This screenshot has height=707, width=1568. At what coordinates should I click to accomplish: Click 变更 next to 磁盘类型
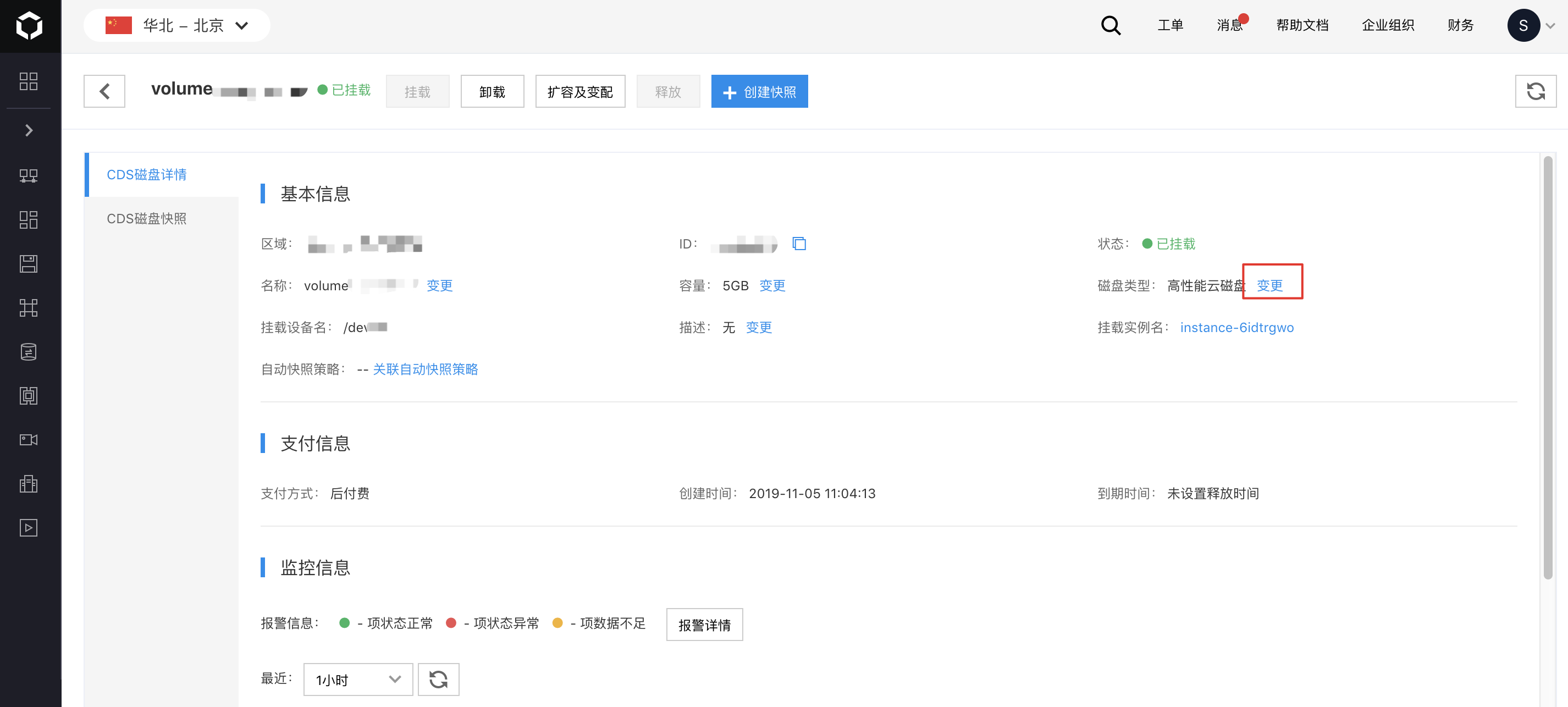click(x=1270, y=285)
